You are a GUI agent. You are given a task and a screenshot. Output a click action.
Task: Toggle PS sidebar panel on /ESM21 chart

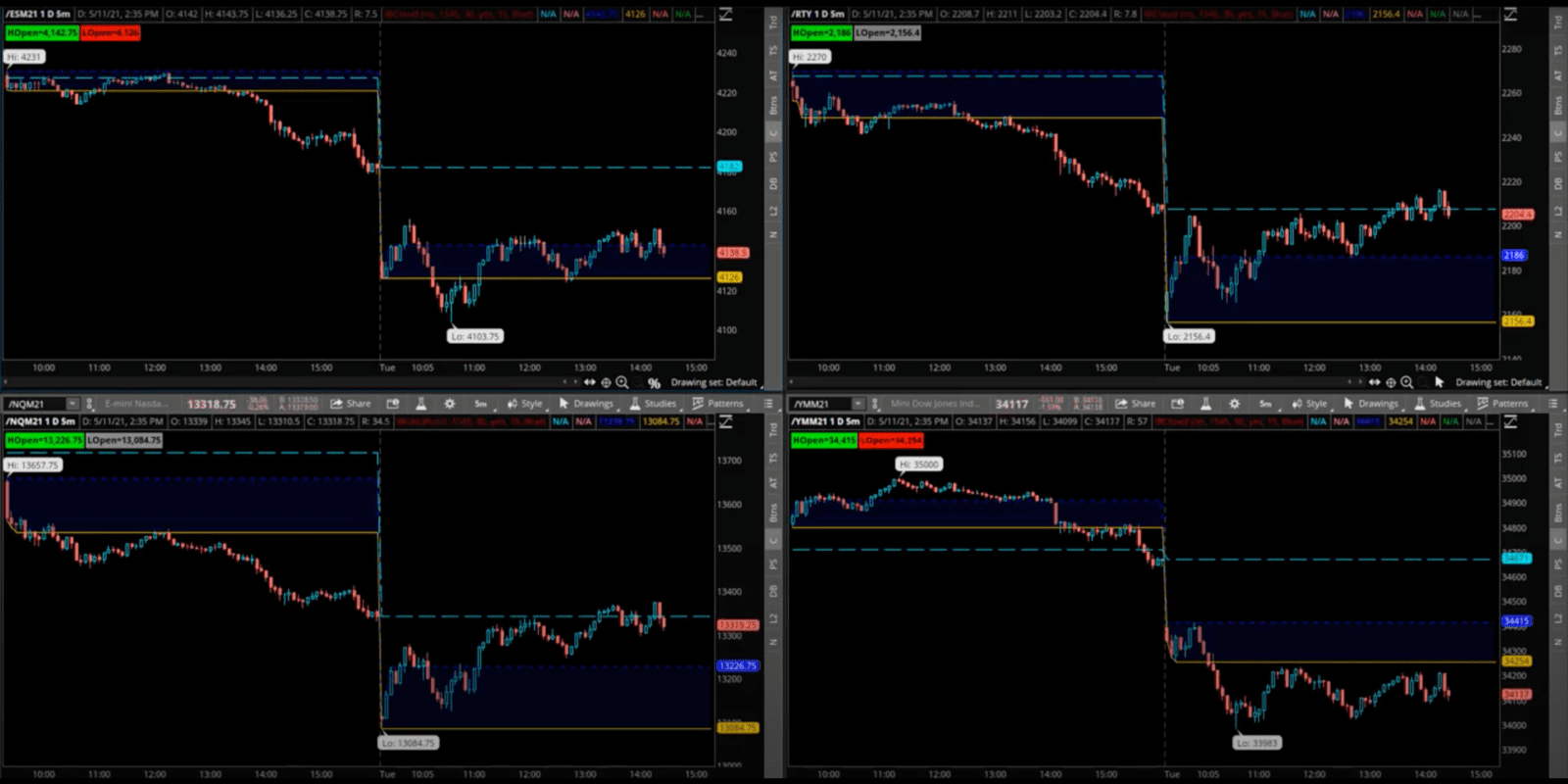click(x=773, y=157)
